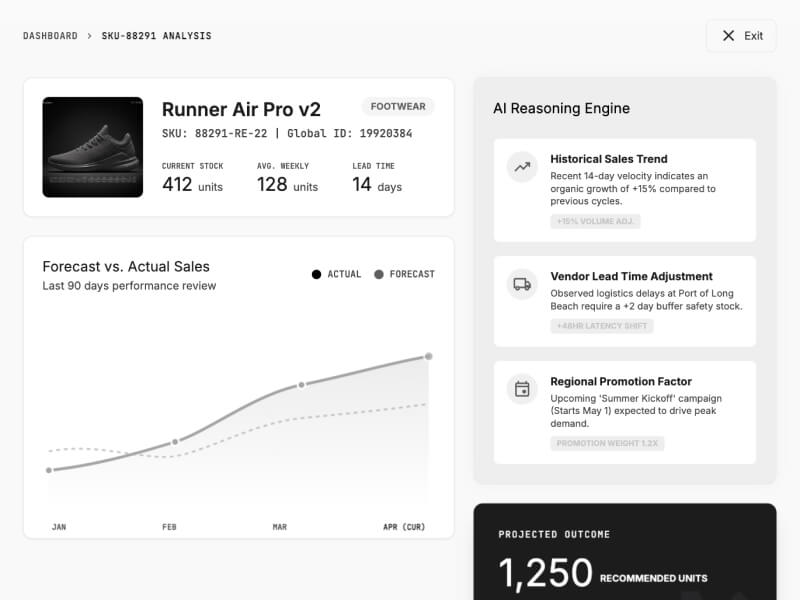Click the Historical Sales Trend heading
This screenshot has width=800, height=600.
[x=609, y=159]
